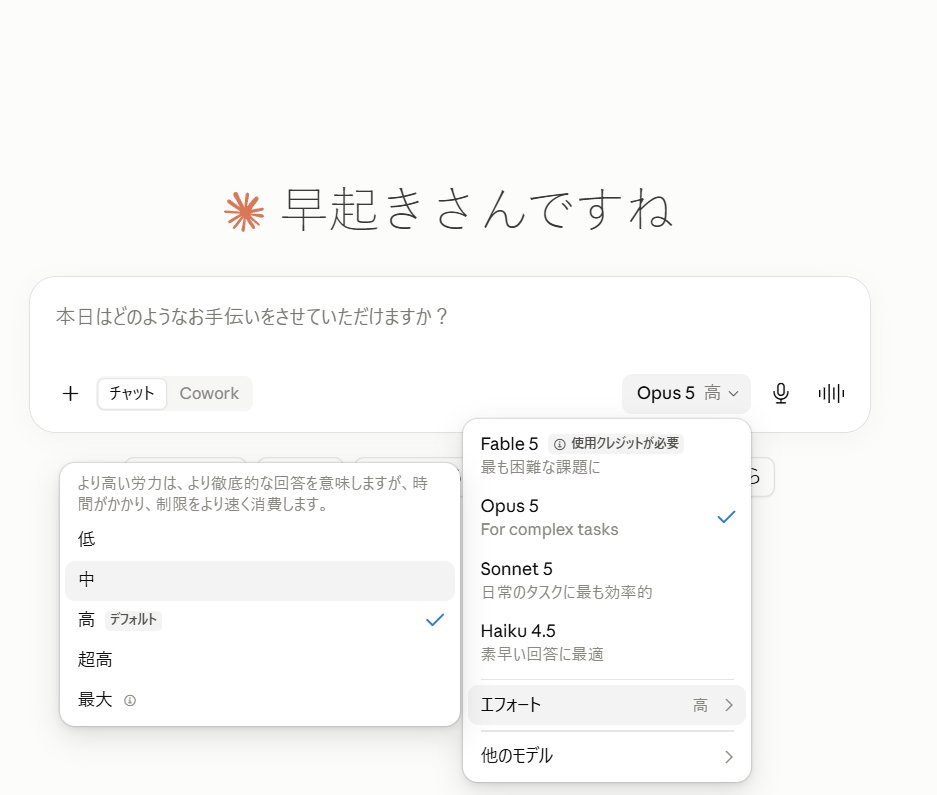937x795 pixels.
Task: Click the For complex tasks description
Action: (549, 530)
